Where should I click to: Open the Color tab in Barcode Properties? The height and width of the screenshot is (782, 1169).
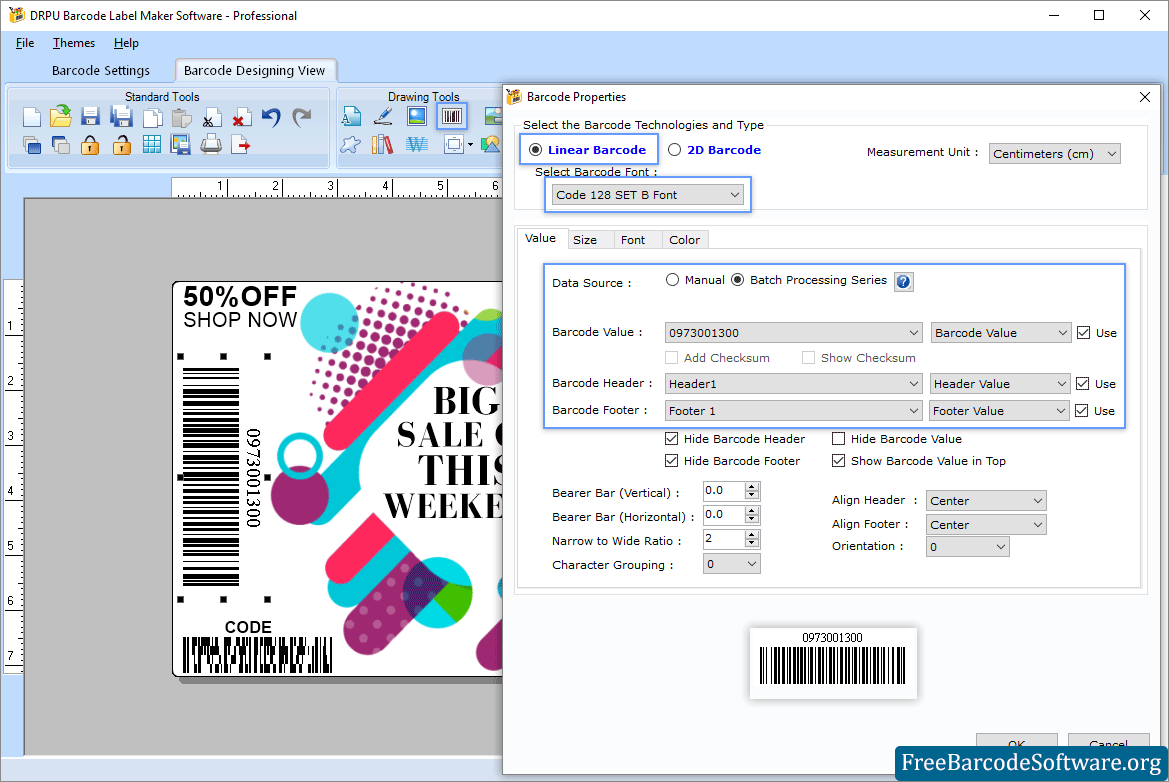pyautogui.click(x=684, y=240)
